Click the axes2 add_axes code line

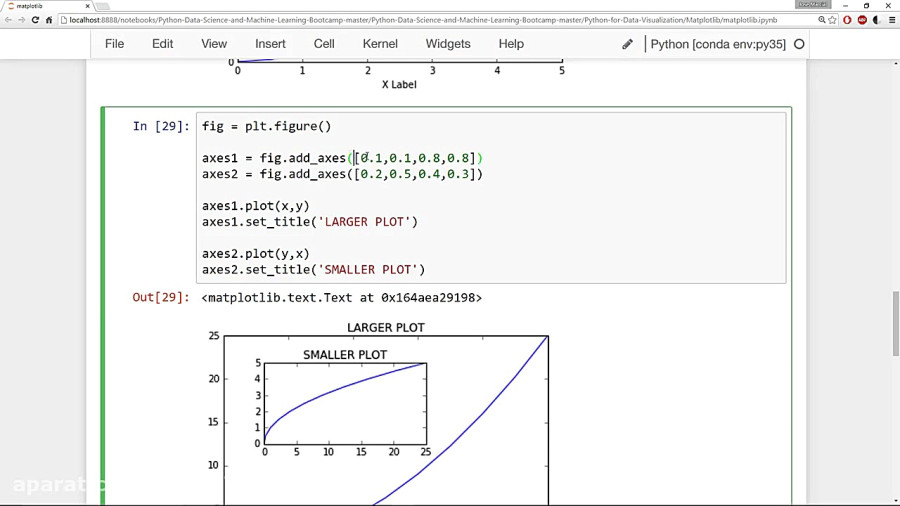342,174
